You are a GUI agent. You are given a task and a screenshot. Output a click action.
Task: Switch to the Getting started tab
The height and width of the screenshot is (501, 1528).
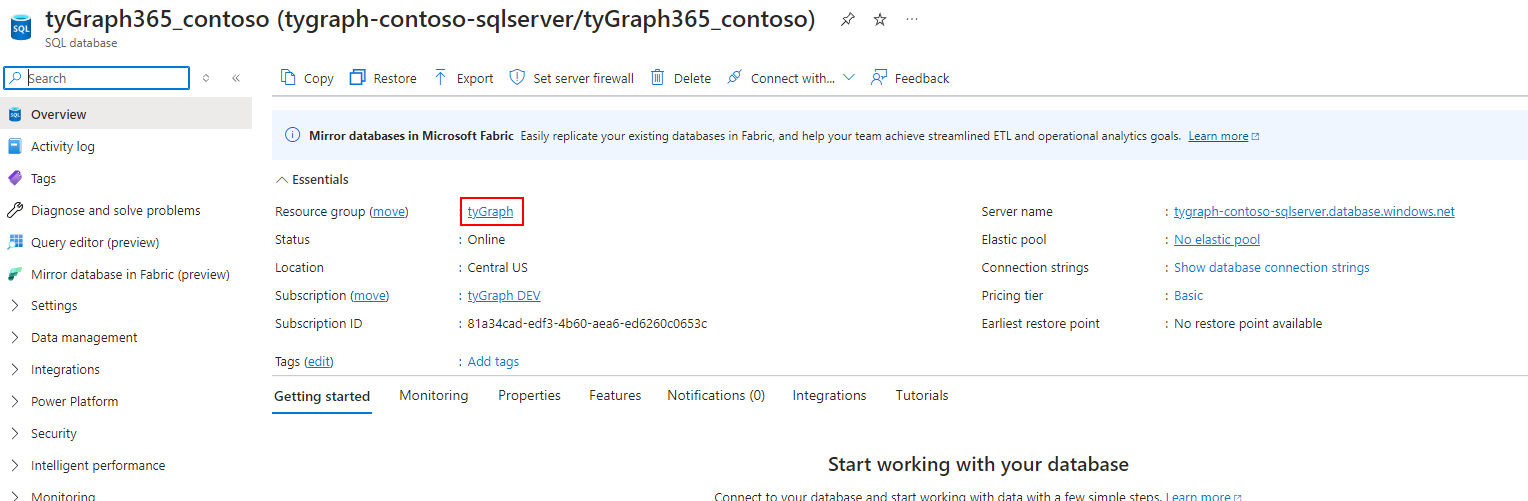(x=322, y=396)
